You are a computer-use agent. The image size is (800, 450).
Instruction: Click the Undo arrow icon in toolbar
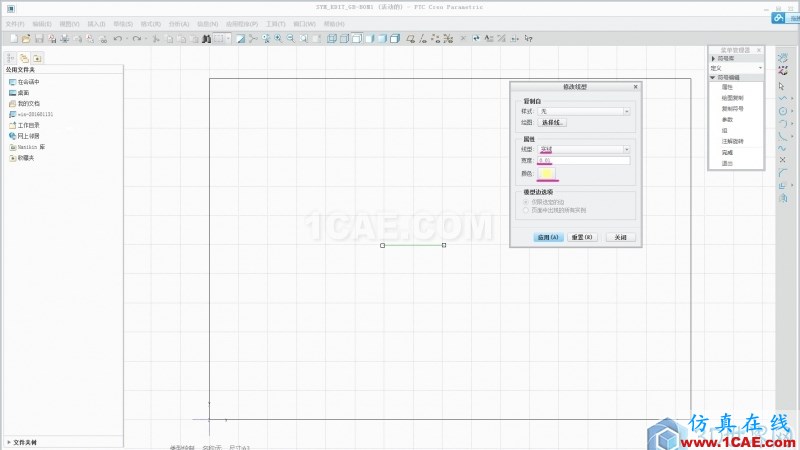click(x=117, y=39)
